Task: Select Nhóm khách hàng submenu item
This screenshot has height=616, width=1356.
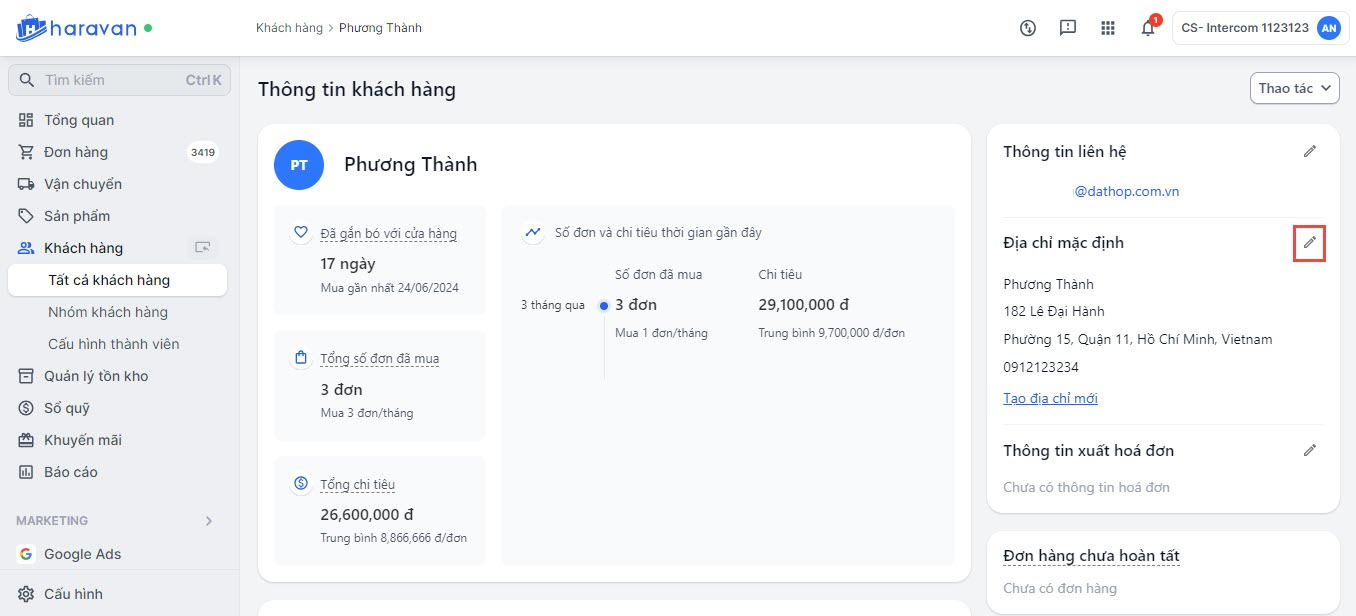Action: click(x=108, y=312)
